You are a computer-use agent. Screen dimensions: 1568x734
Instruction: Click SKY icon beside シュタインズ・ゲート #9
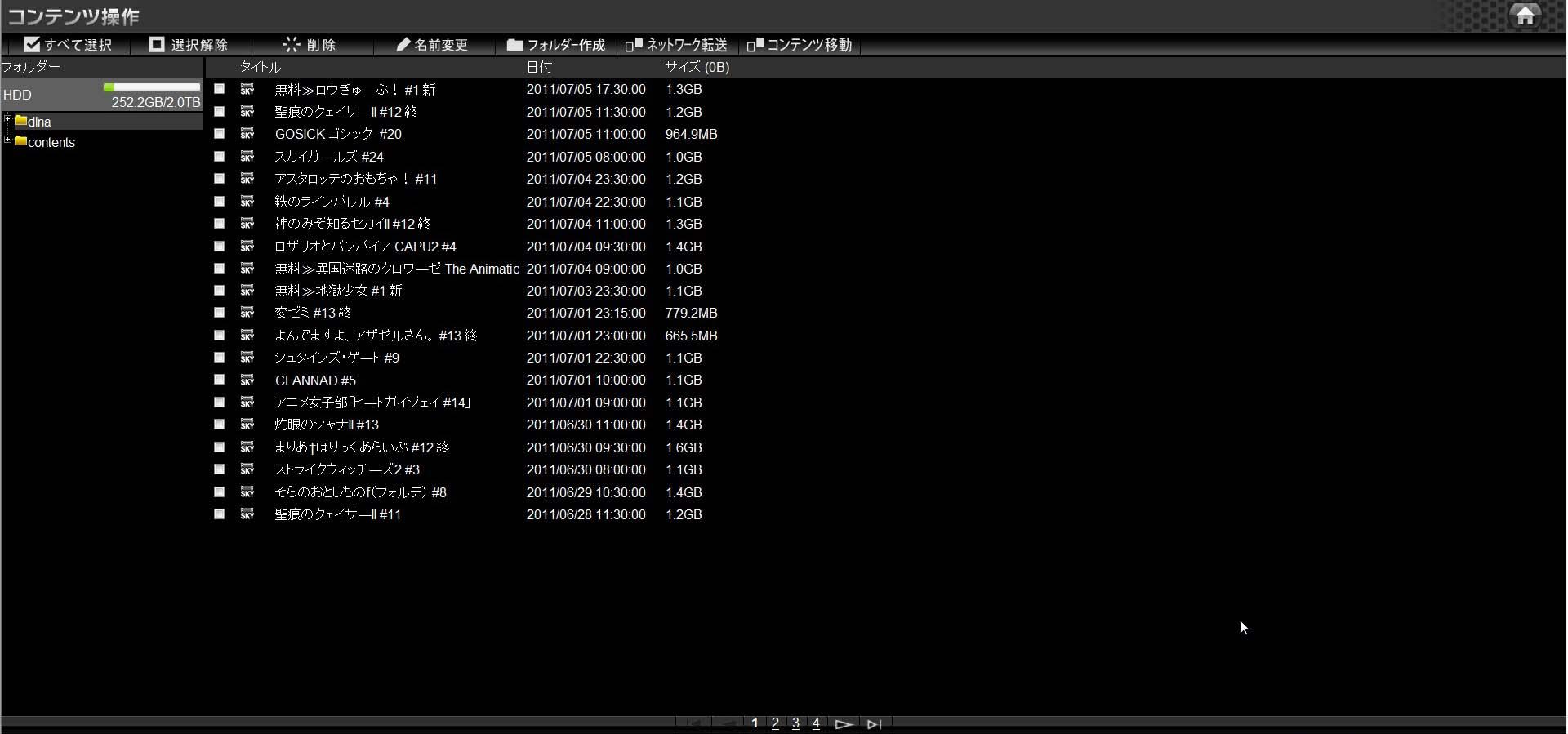click(247, 357)
